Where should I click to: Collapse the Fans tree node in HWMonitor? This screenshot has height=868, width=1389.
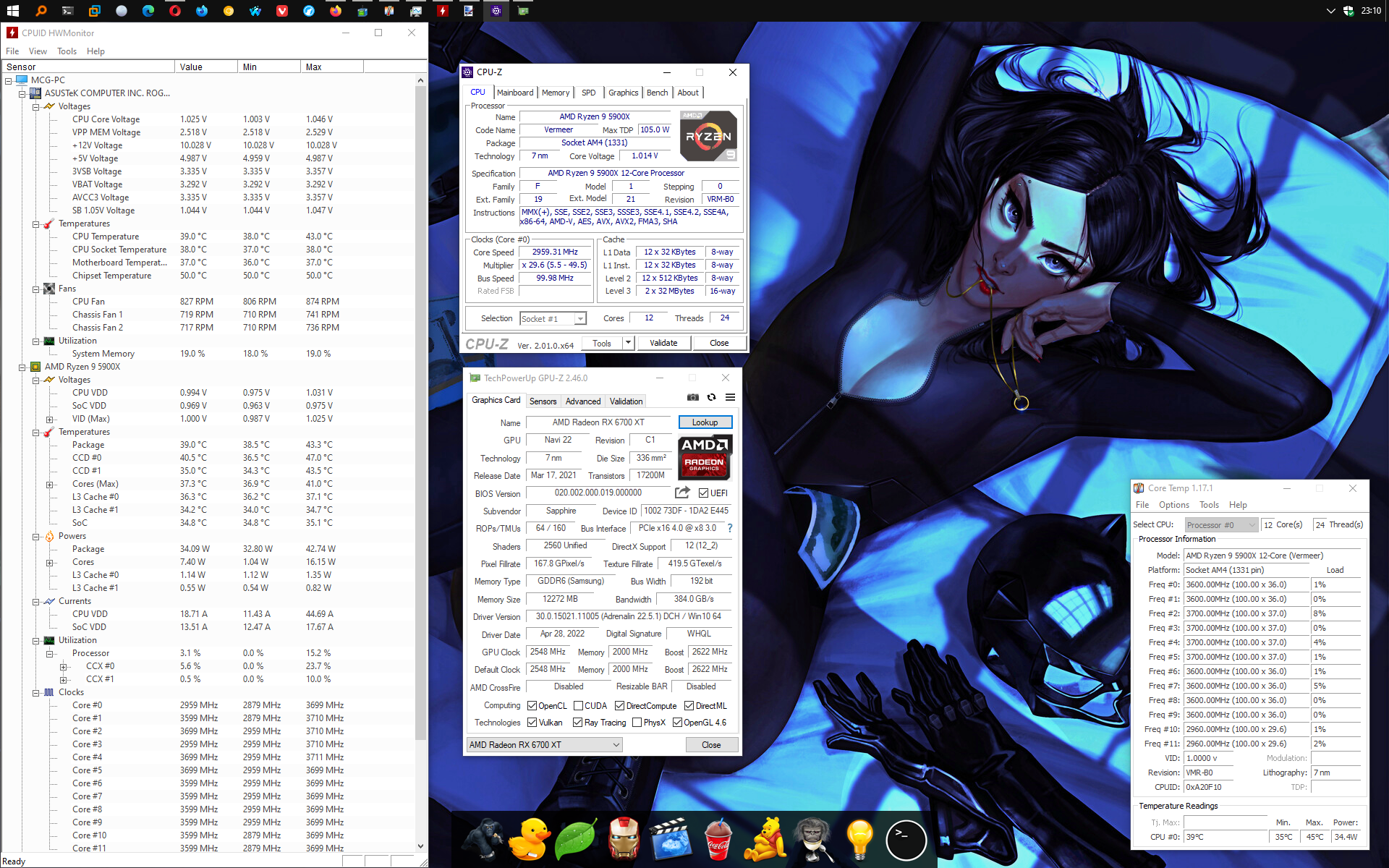35,289
